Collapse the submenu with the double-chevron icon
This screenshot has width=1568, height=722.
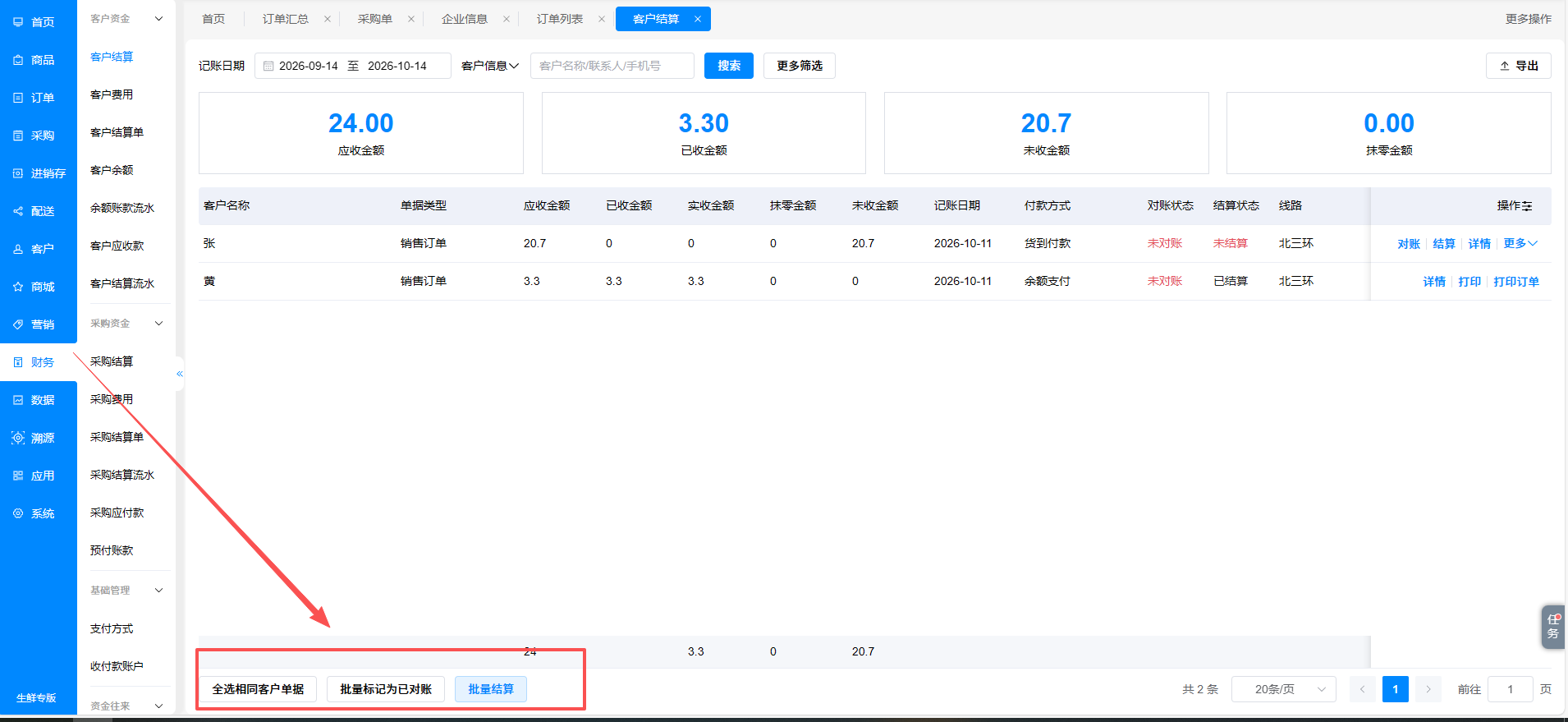(180, 374)
